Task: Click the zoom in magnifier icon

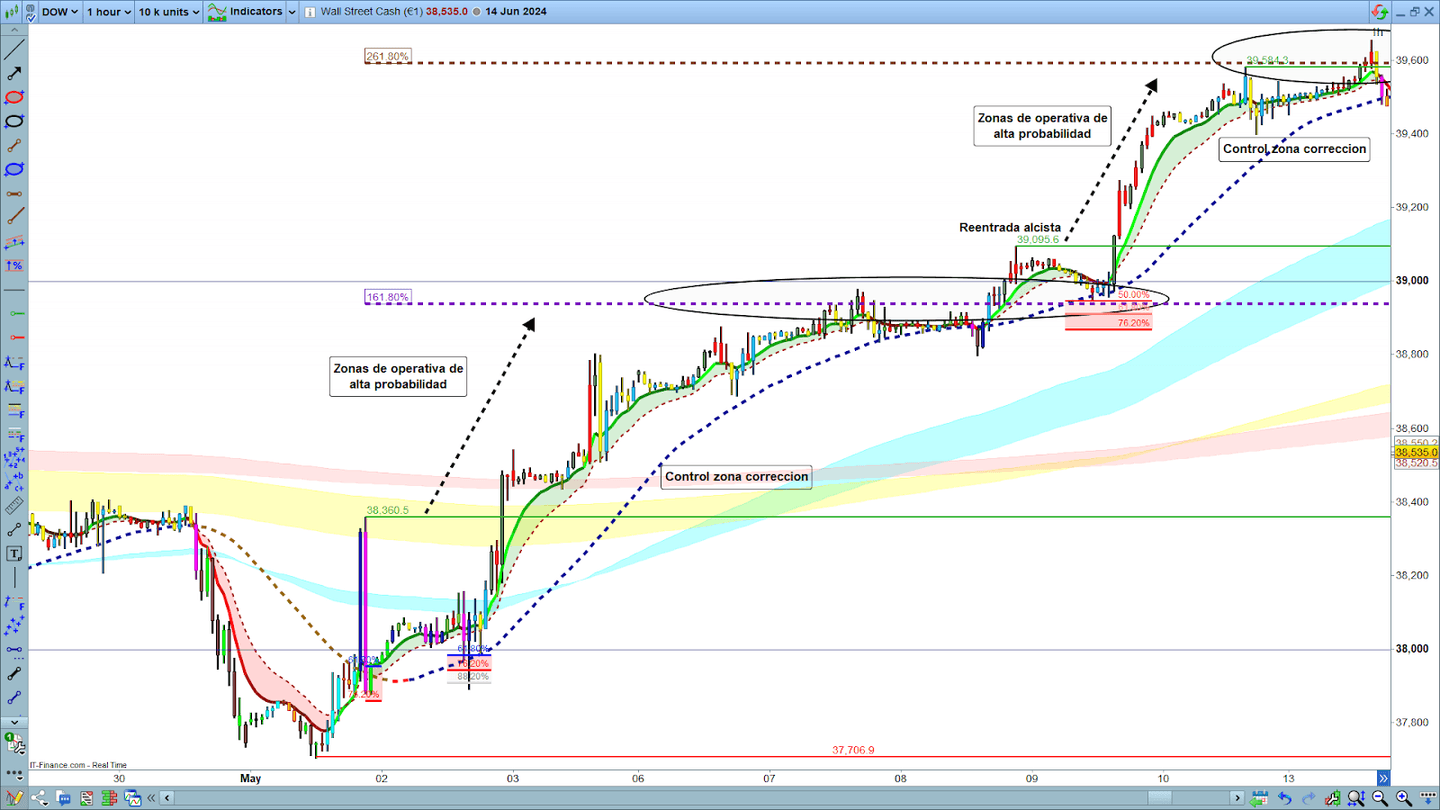Action: pos(1404,798)
